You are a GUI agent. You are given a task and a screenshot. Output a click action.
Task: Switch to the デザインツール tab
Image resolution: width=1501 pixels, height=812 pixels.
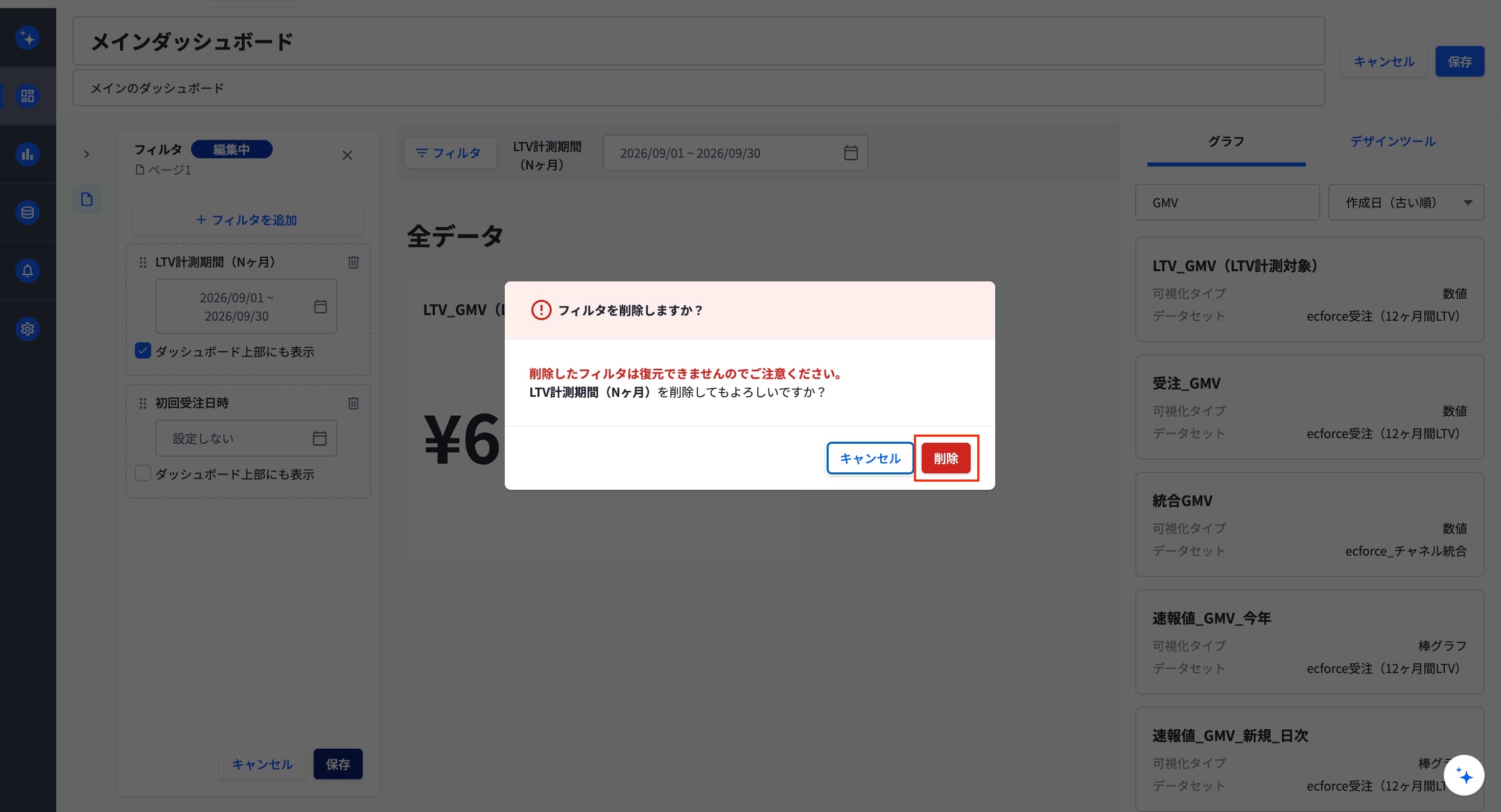(x=1393, y=141)
